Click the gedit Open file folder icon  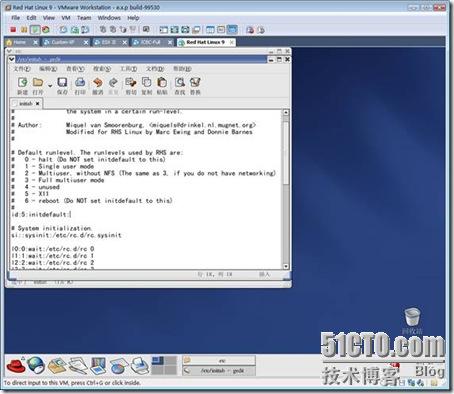tap(38, 82)
